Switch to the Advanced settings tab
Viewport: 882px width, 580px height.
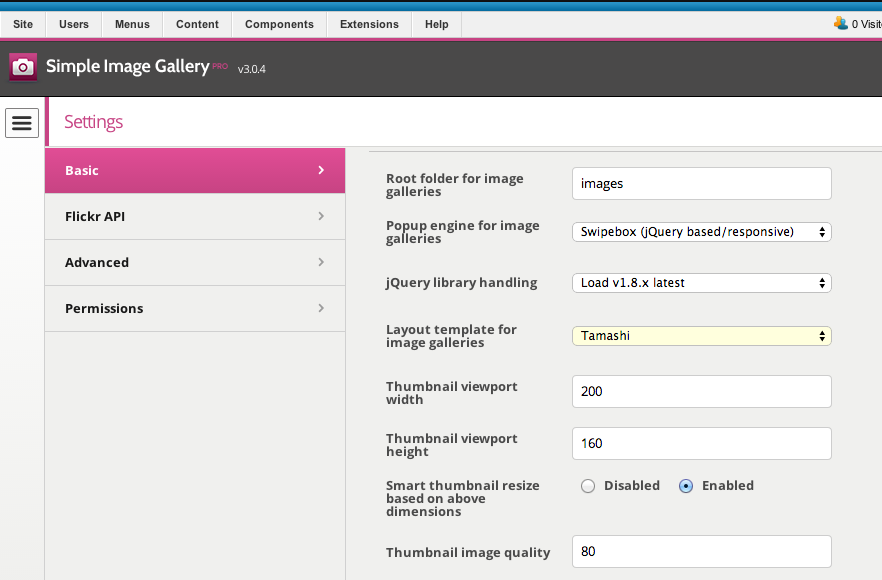pos(195,263)
